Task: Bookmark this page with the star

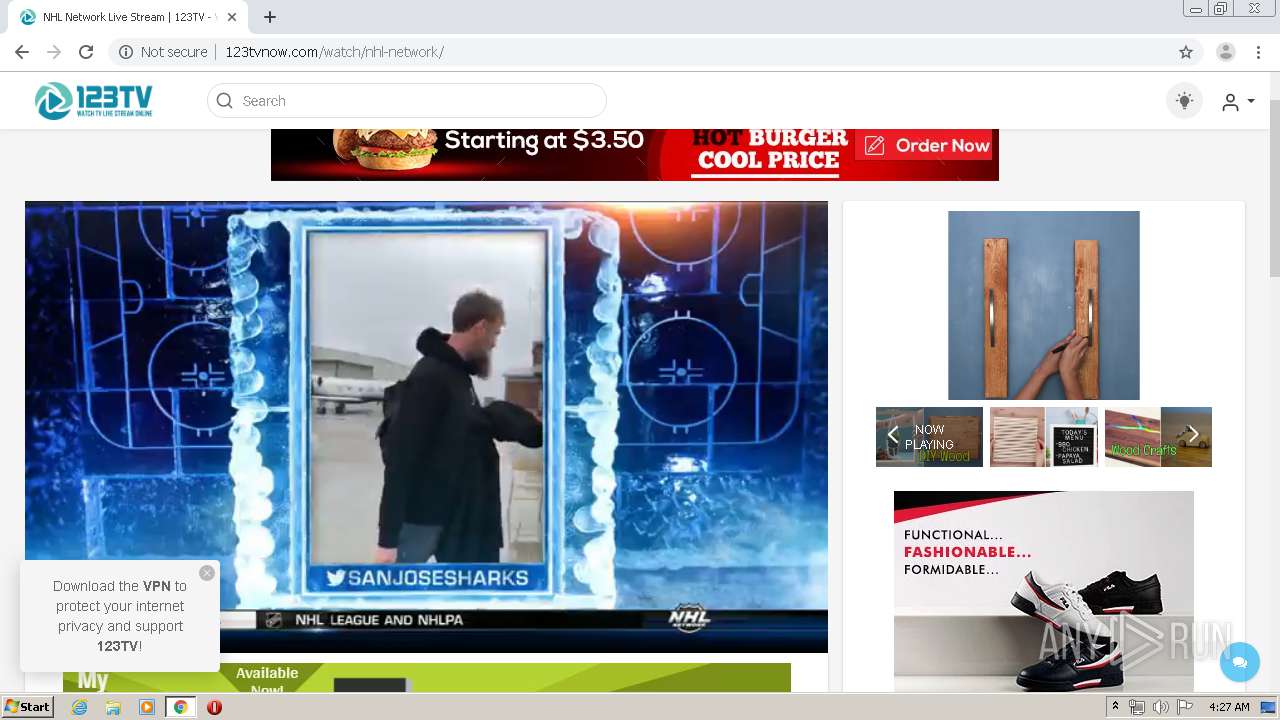Action: (x=1186, y=52)
